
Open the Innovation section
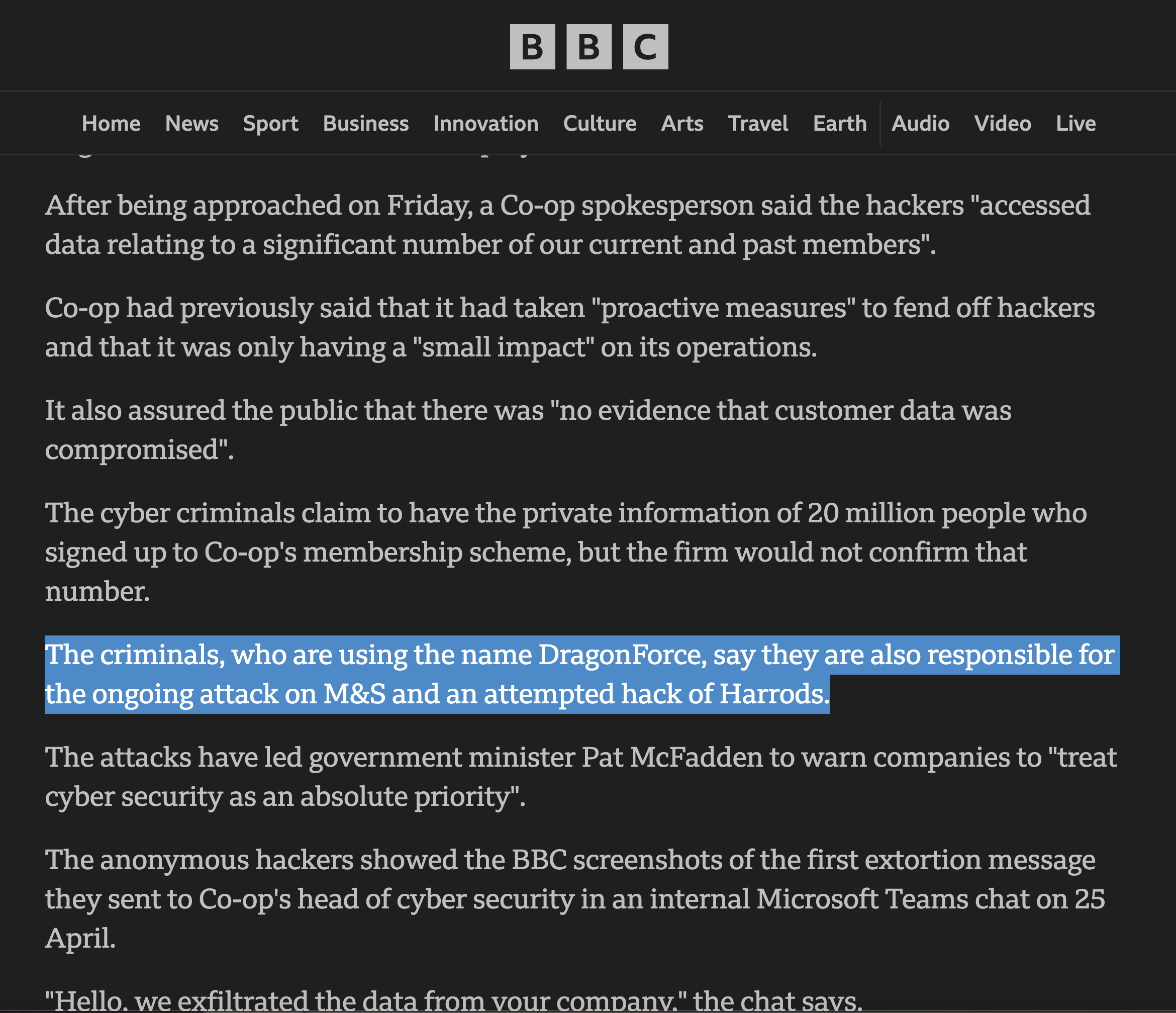click(x=486, y=123)
